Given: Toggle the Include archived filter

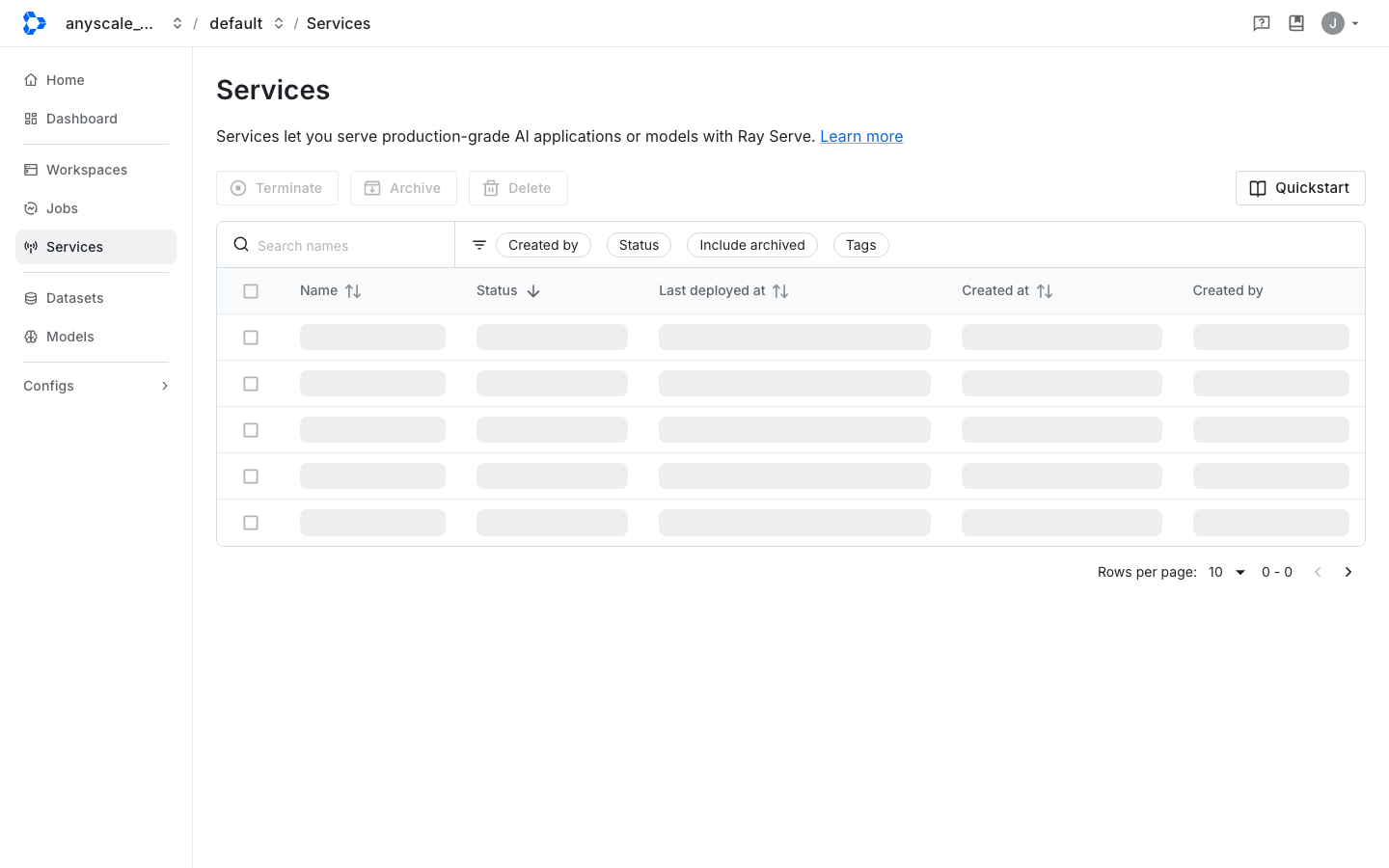Looking at the screenshot, I should 752,245.
